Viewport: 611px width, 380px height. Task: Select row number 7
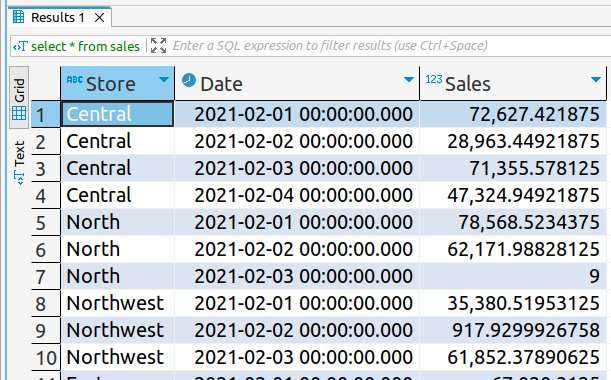click(46, 276)
